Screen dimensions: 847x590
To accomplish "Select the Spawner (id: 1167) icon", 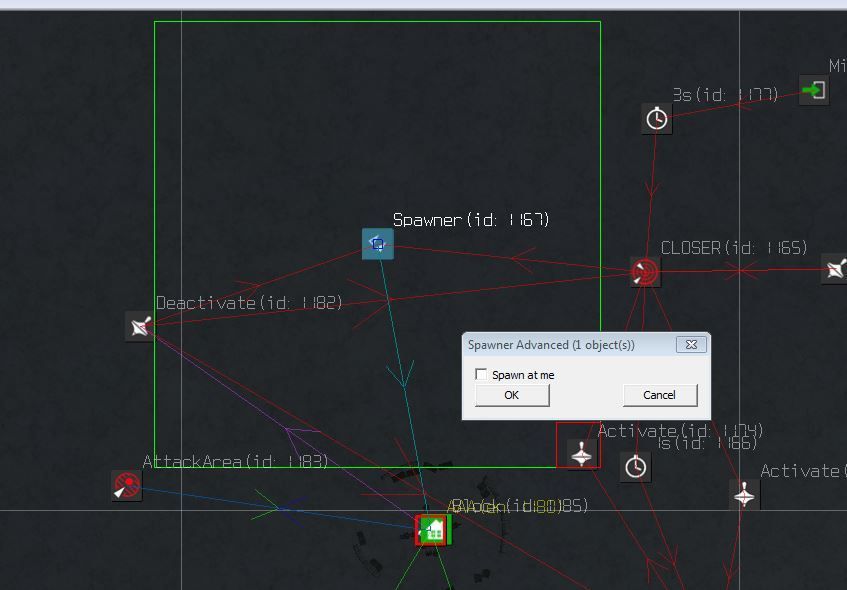I will [x=377, y=243].
